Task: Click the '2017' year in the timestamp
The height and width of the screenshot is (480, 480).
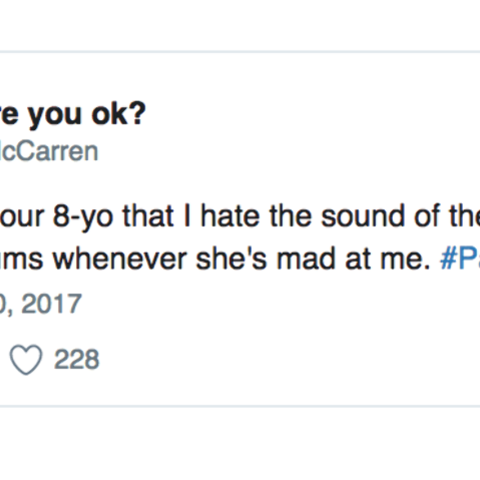Action: point(51,303)
